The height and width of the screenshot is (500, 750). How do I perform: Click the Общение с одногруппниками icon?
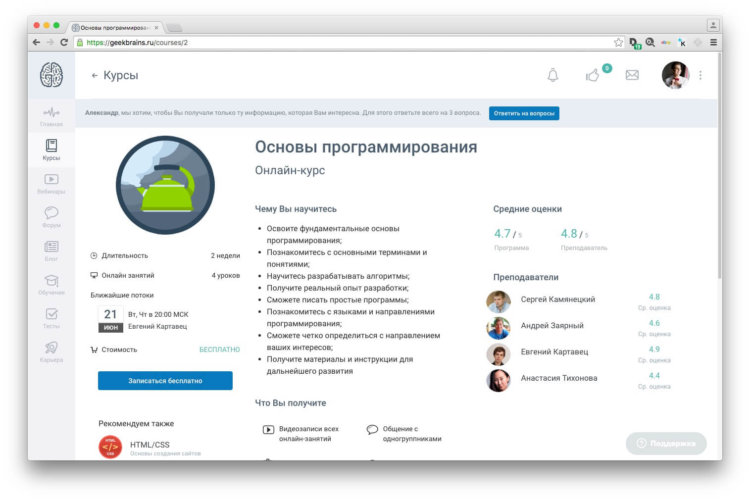pos(372,430)
